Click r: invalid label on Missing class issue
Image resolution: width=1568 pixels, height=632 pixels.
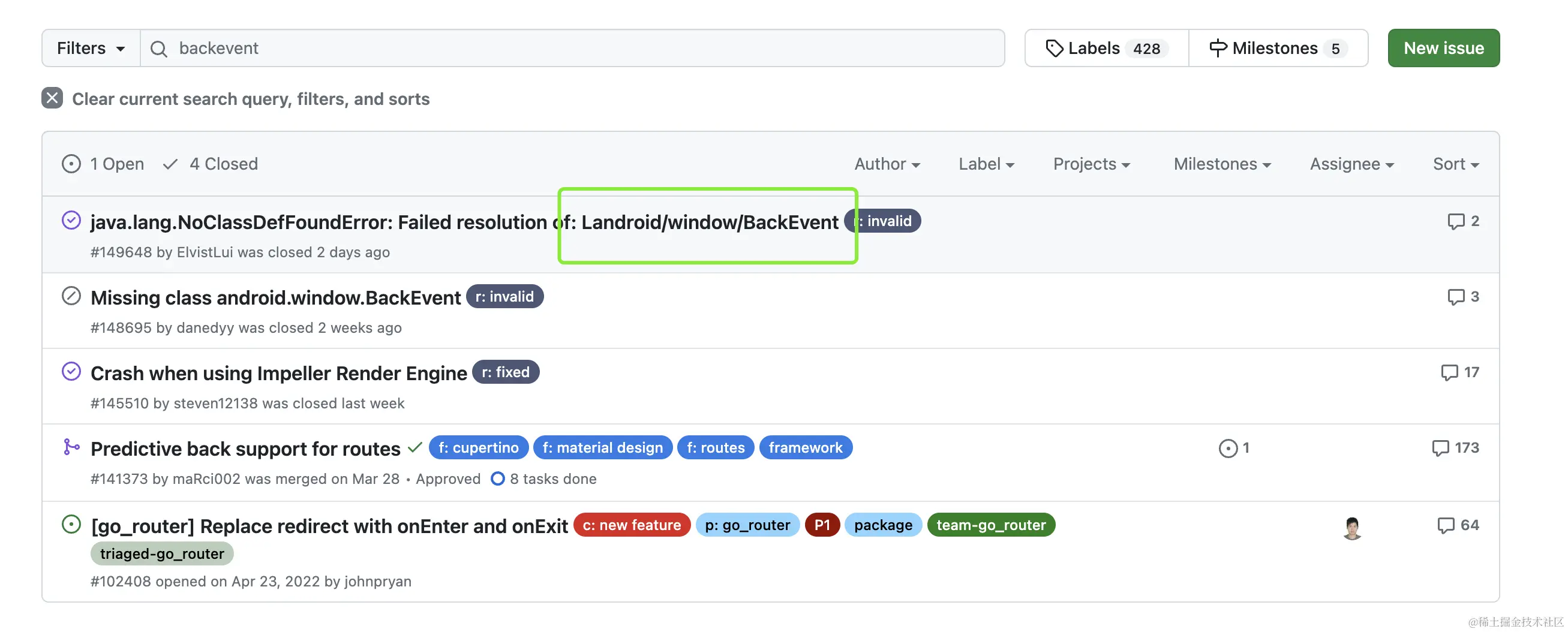point(504,296)
